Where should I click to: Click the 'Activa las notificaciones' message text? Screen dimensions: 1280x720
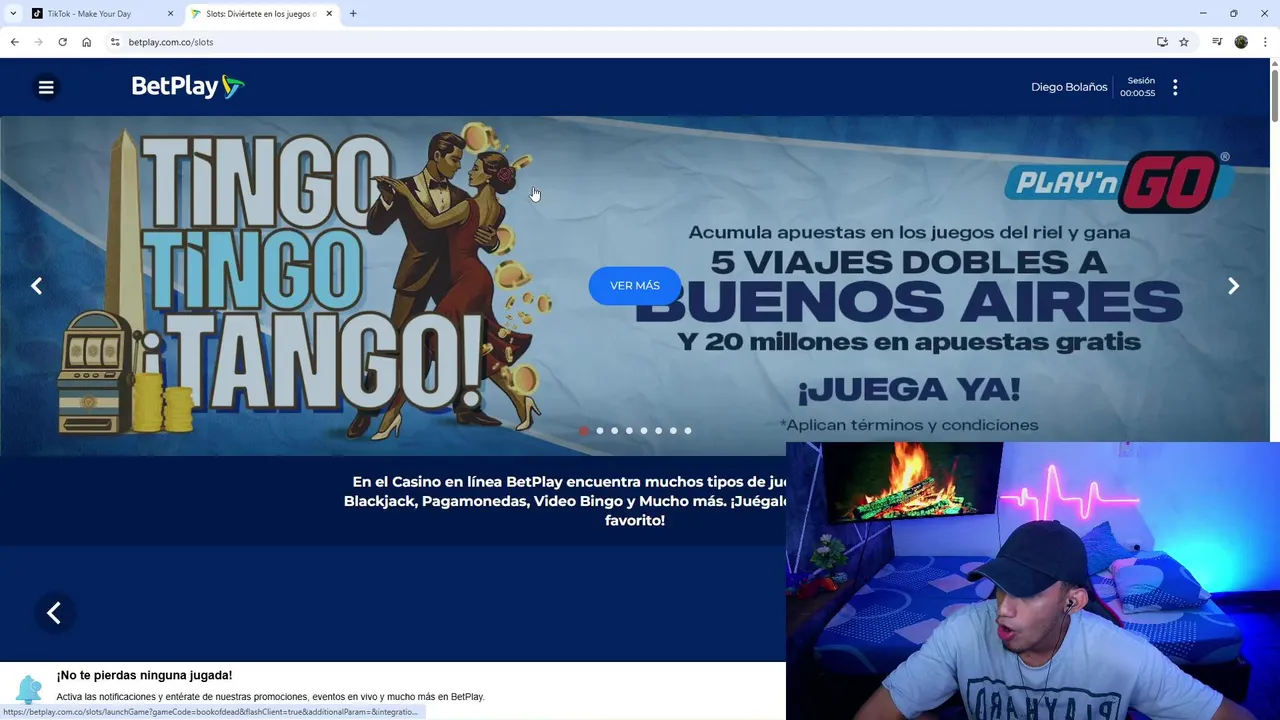pos(270,697)
